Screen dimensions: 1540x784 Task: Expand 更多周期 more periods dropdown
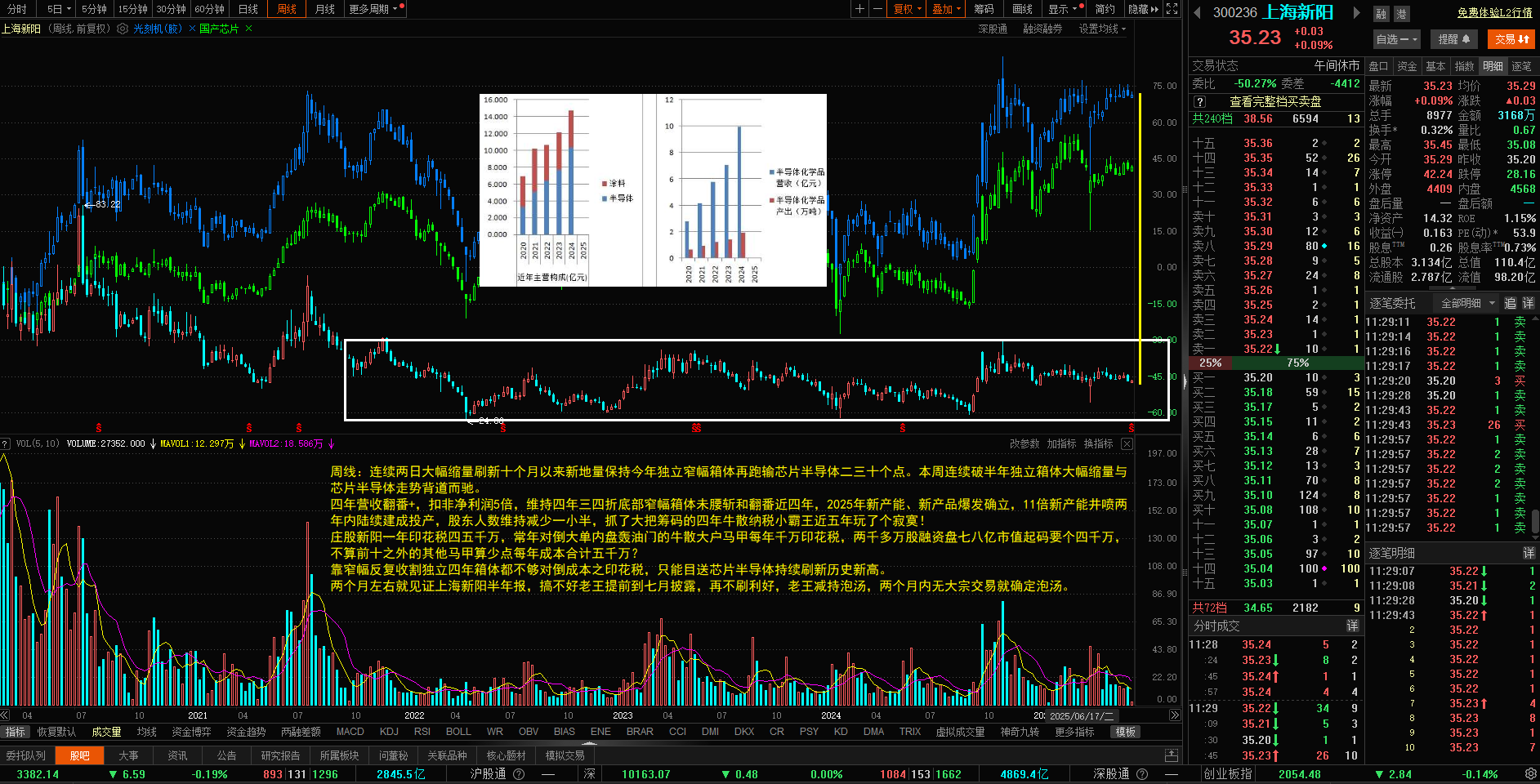pos(375,9)
